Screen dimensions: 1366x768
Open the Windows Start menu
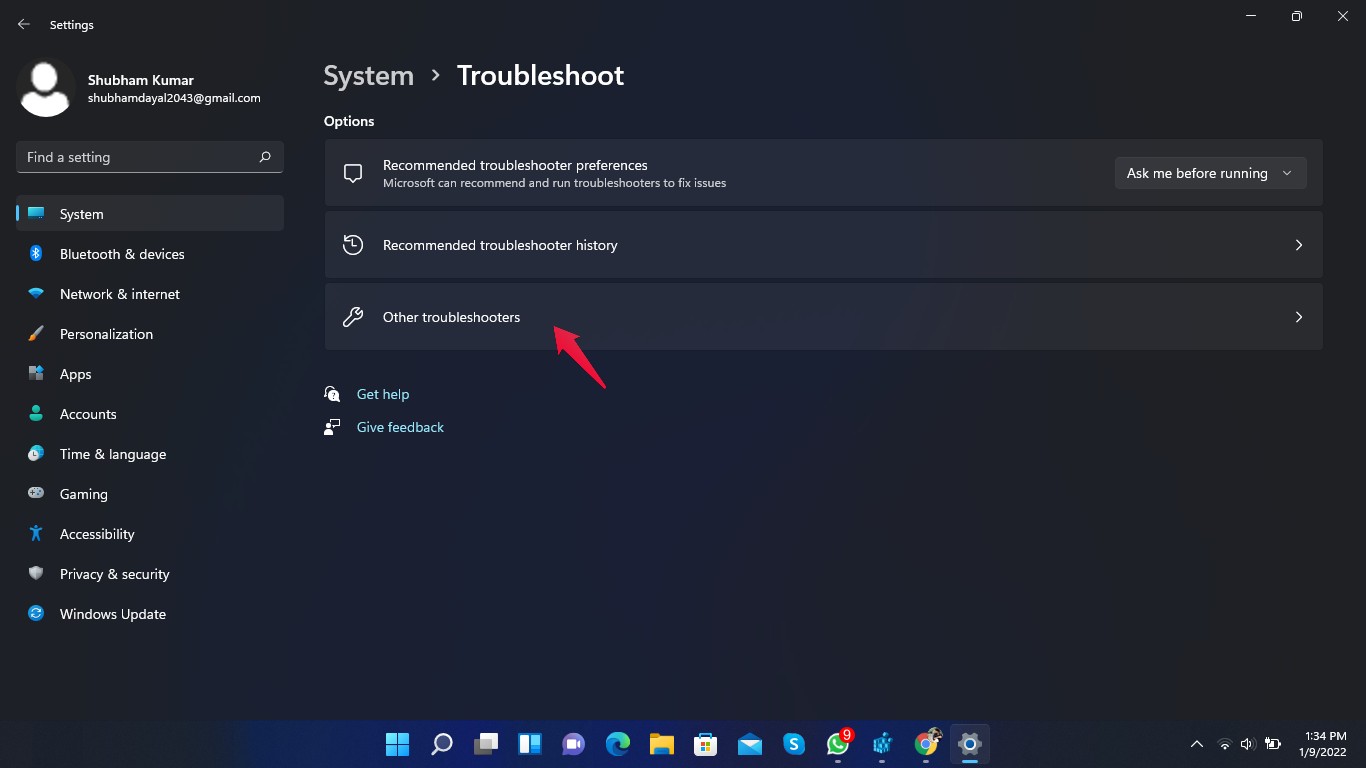397,744
